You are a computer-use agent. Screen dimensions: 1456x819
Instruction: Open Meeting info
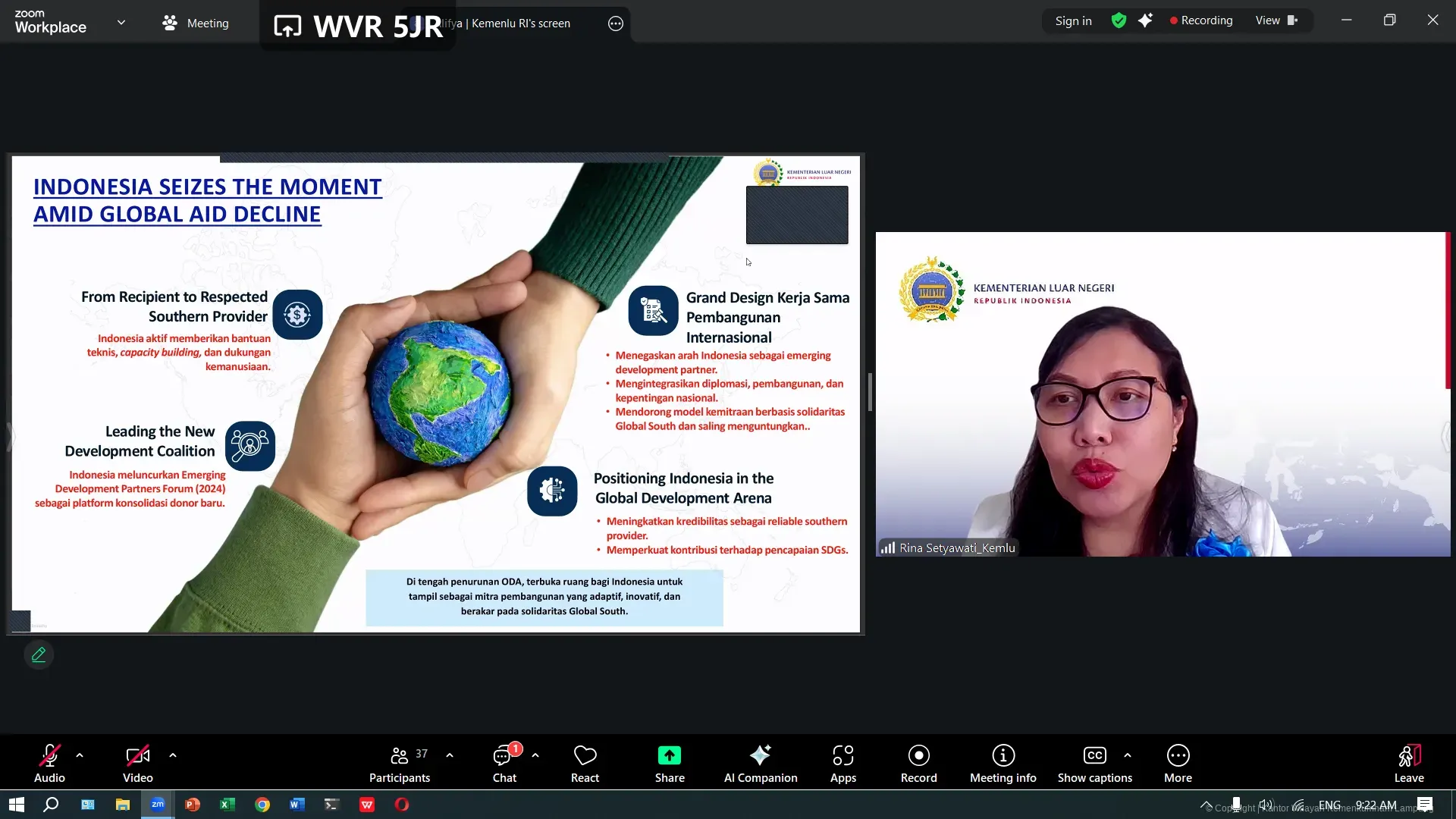point(1003,763)
